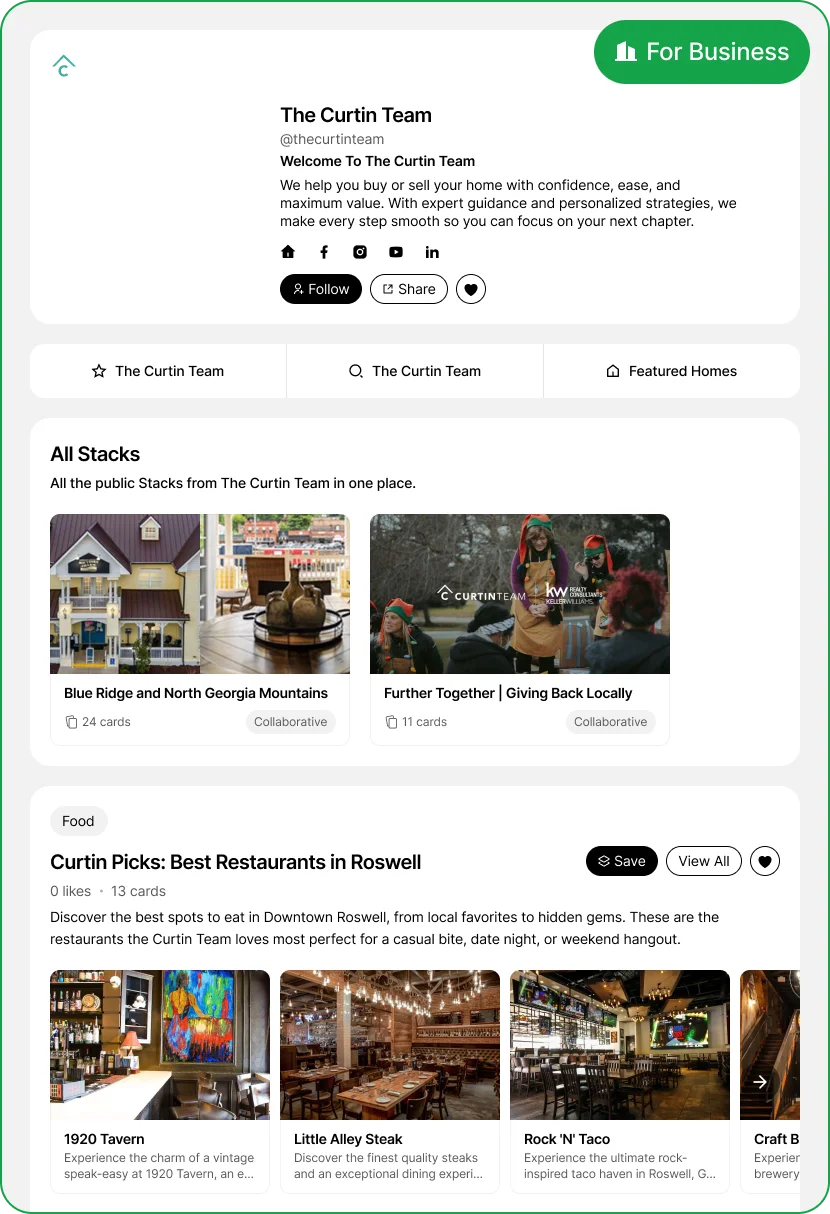Open the LinkedIn profile icon
Viewport: 830px width, 1214px height.
coord(432,252)
